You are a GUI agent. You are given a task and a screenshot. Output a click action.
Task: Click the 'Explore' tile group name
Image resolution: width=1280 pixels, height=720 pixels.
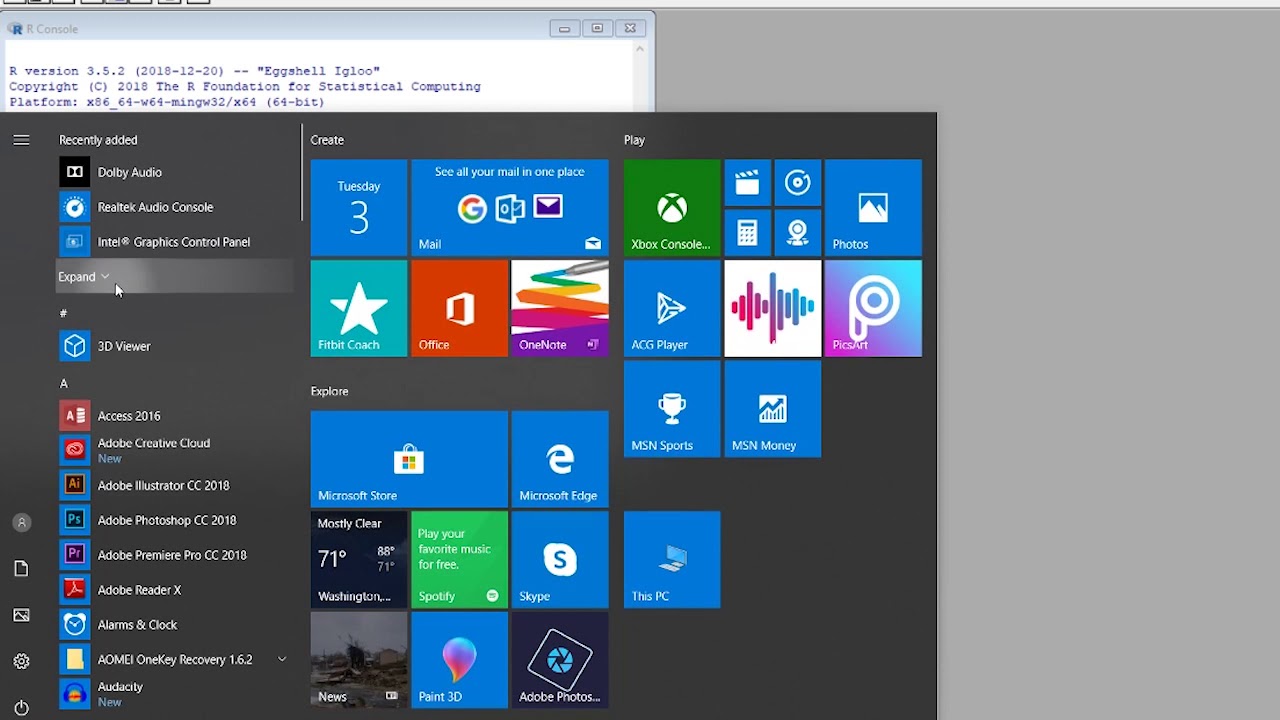coord(329,391)
